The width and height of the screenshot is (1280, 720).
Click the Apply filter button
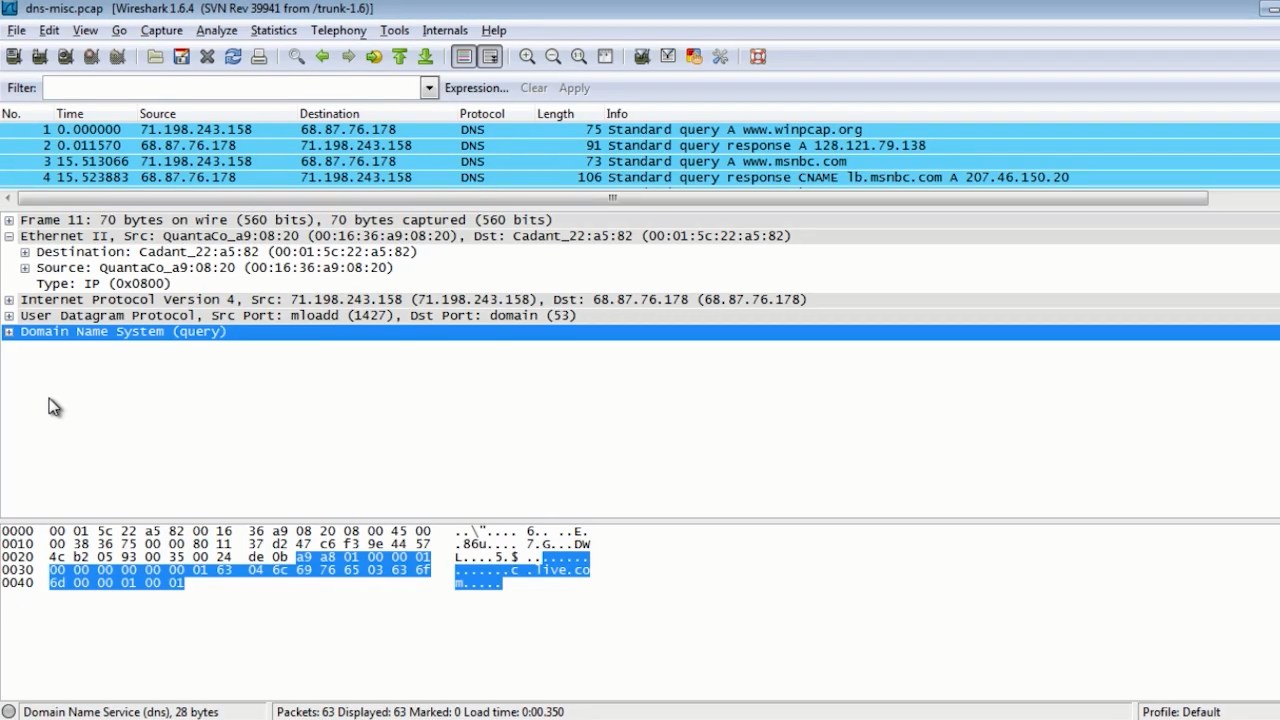(574, 88)
